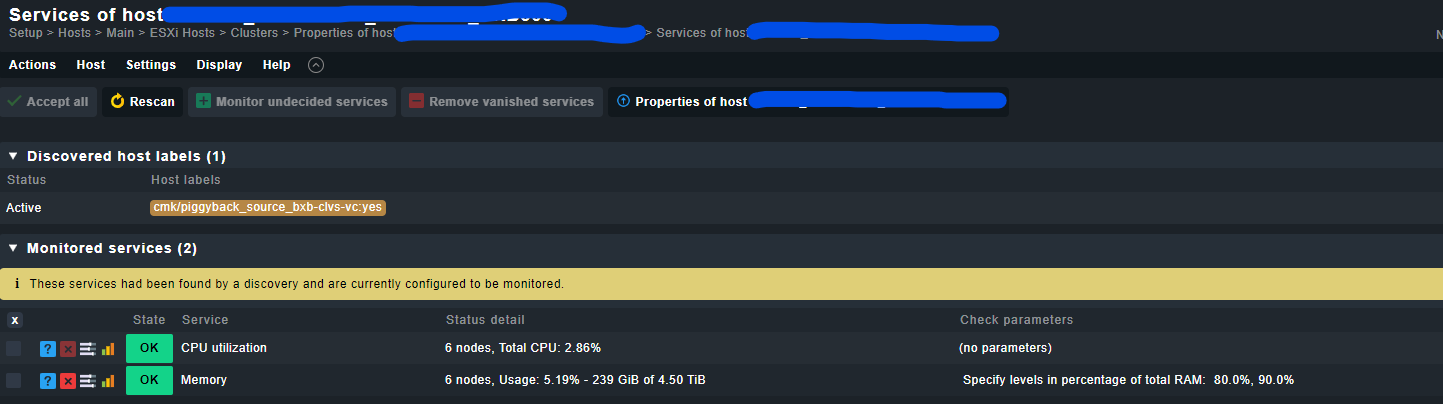Open check parameters icon for CPU utilization
The width and height of the screenshot is (1443, 404).
click(88, 349)
